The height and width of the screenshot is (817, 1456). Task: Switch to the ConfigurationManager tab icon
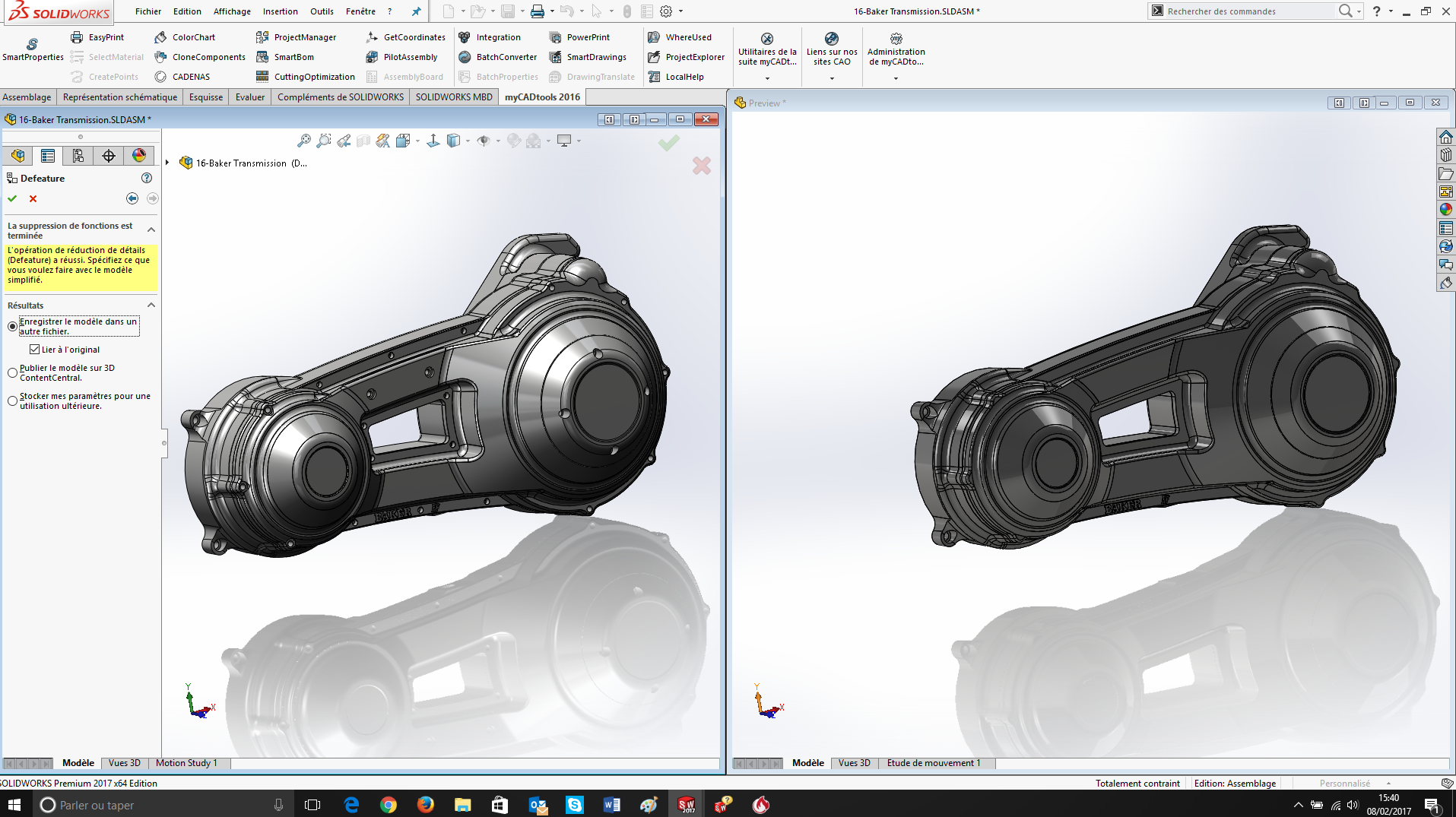pyautogui.click(x=78, y=156)
